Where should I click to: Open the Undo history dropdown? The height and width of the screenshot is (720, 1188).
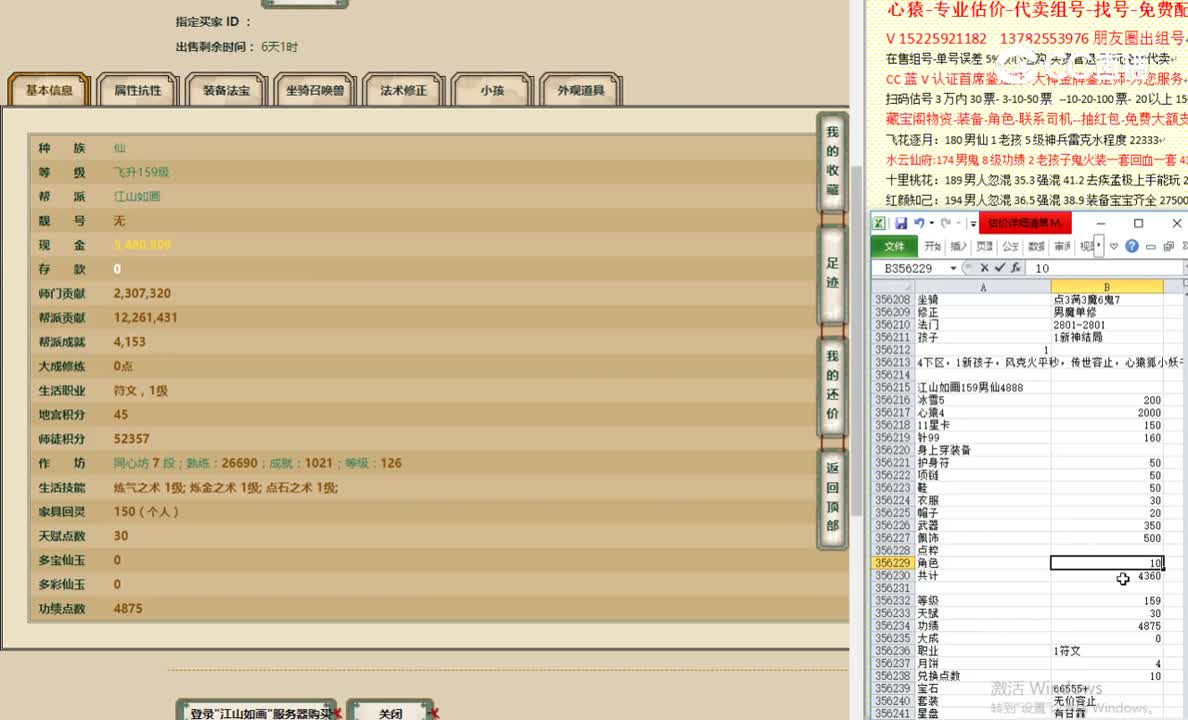(x=930, y=223)
